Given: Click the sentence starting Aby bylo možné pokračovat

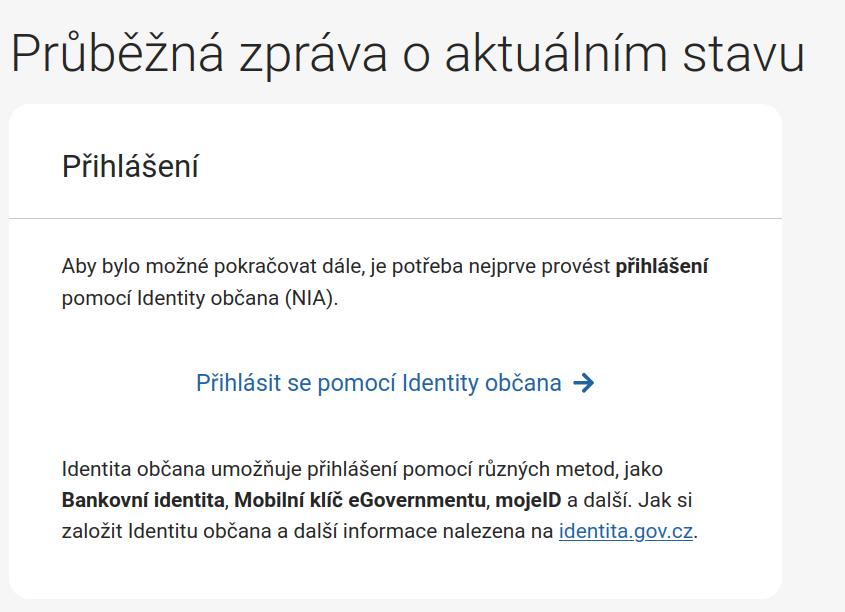Looking at the screenshot, I should coord(385,282).
